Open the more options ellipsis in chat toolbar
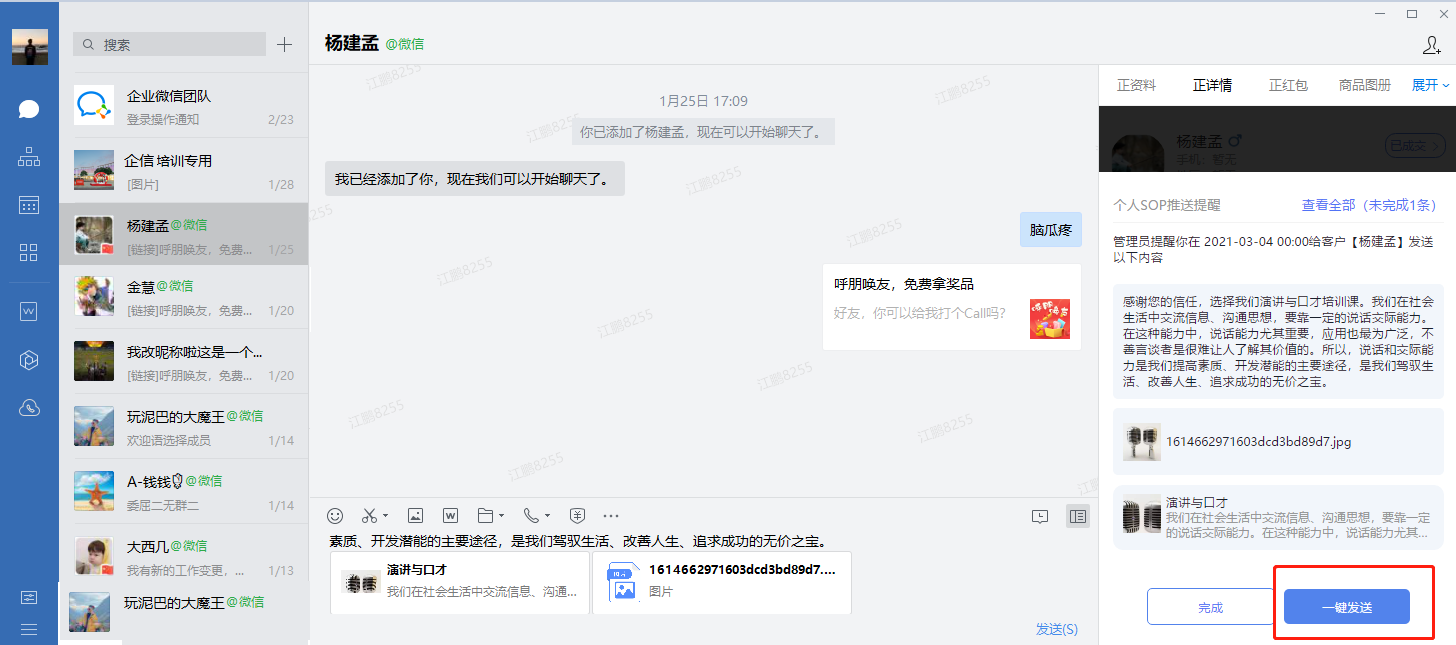The image size is (1456, 645). pyautogui.click(x=611, y=516)
